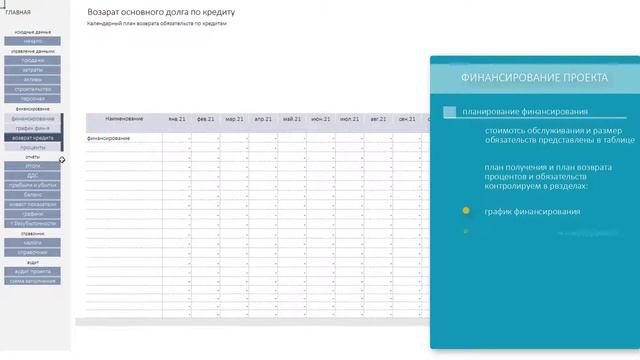Open the 'активы' sidebar button
The width and height of the screenshot is (640, 360).
point(33,80)
